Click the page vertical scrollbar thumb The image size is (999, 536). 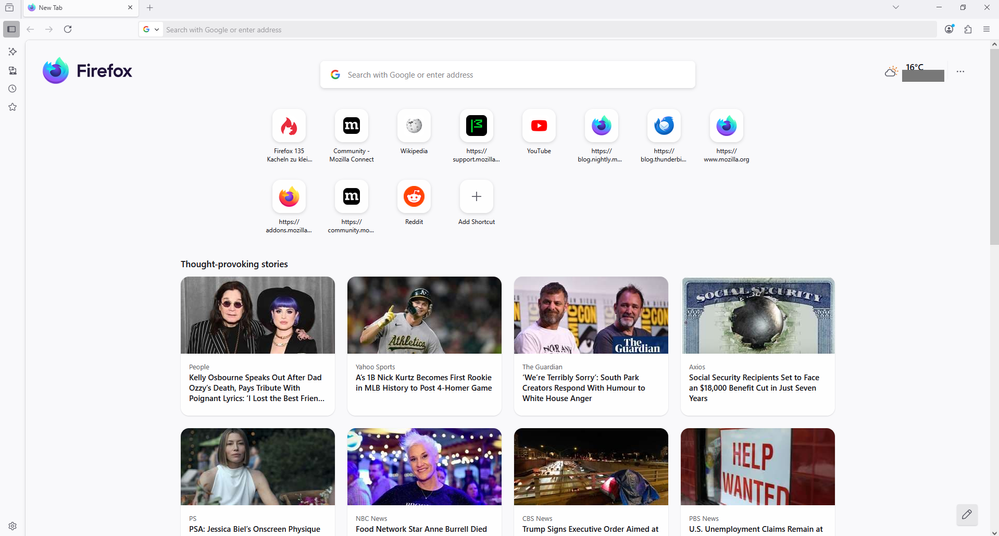[993, 145]
